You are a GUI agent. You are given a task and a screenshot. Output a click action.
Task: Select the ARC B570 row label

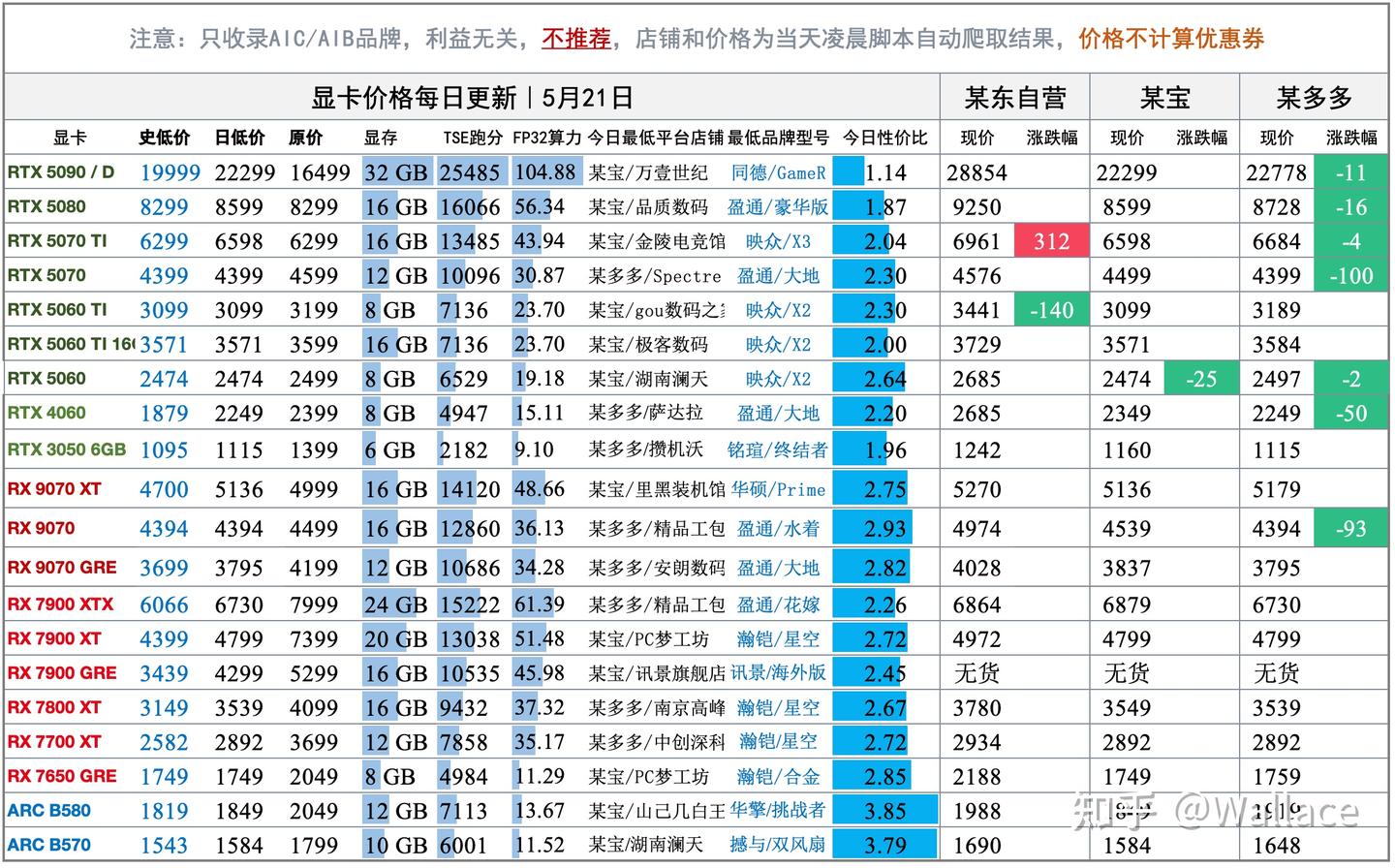(48, 845)
